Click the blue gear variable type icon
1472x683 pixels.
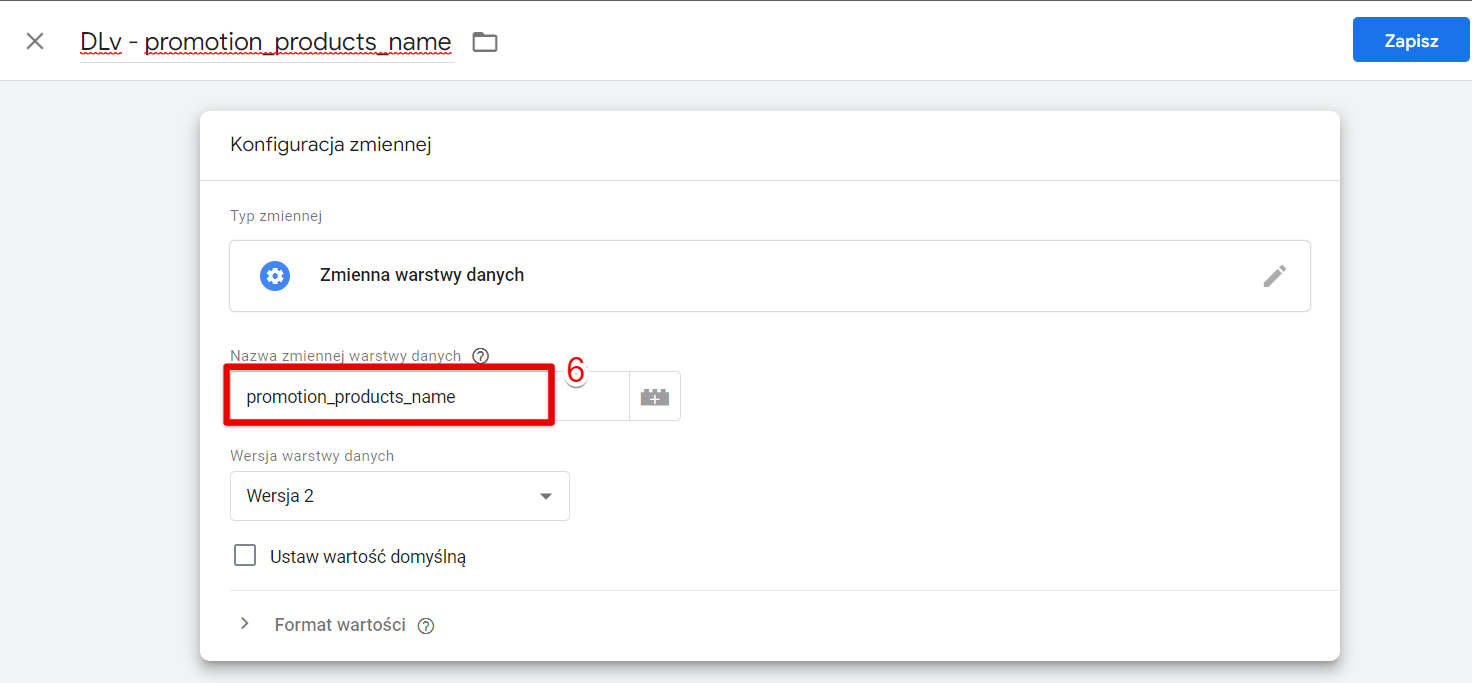[x=275, y=276]
